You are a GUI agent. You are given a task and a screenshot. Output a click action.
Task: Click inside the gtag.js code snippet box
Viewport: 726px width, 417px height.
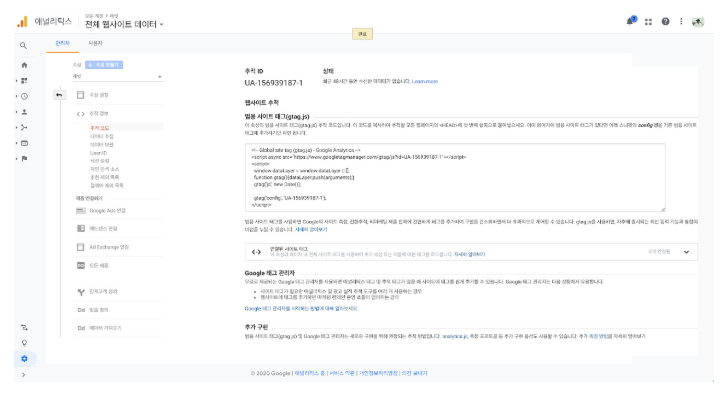pos(455,178)
